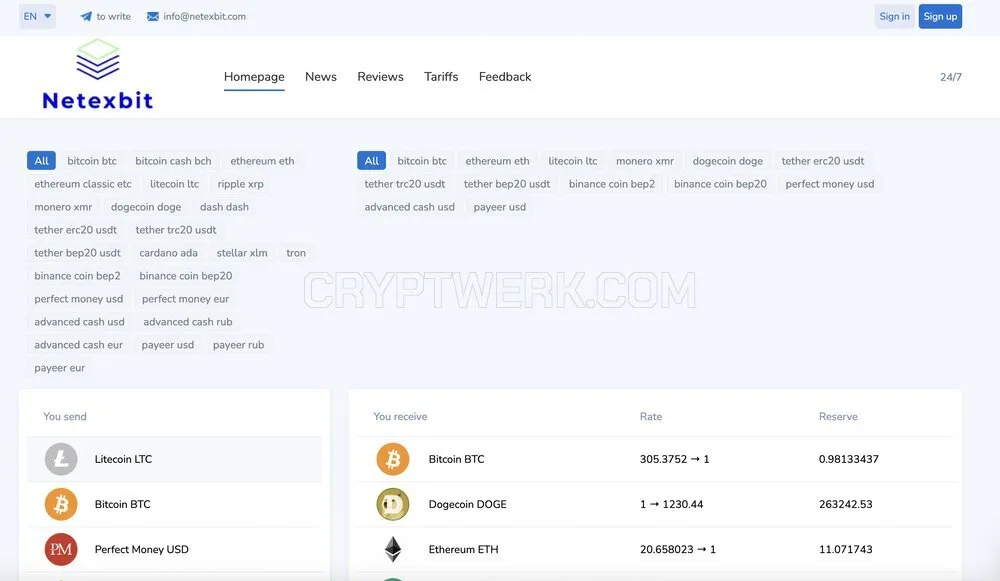Filter send currencies by tether trc20 usdt

click(x=175, y=230)
